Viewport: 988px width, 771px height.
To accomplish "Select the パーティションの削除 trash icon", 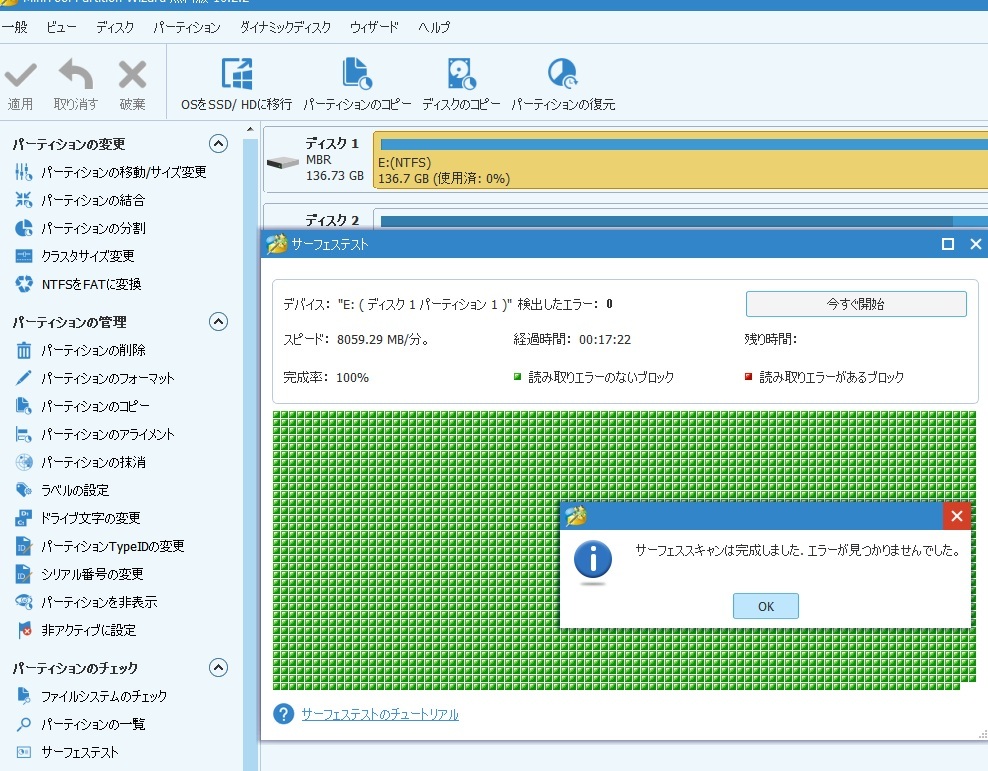I will (93, 350).
